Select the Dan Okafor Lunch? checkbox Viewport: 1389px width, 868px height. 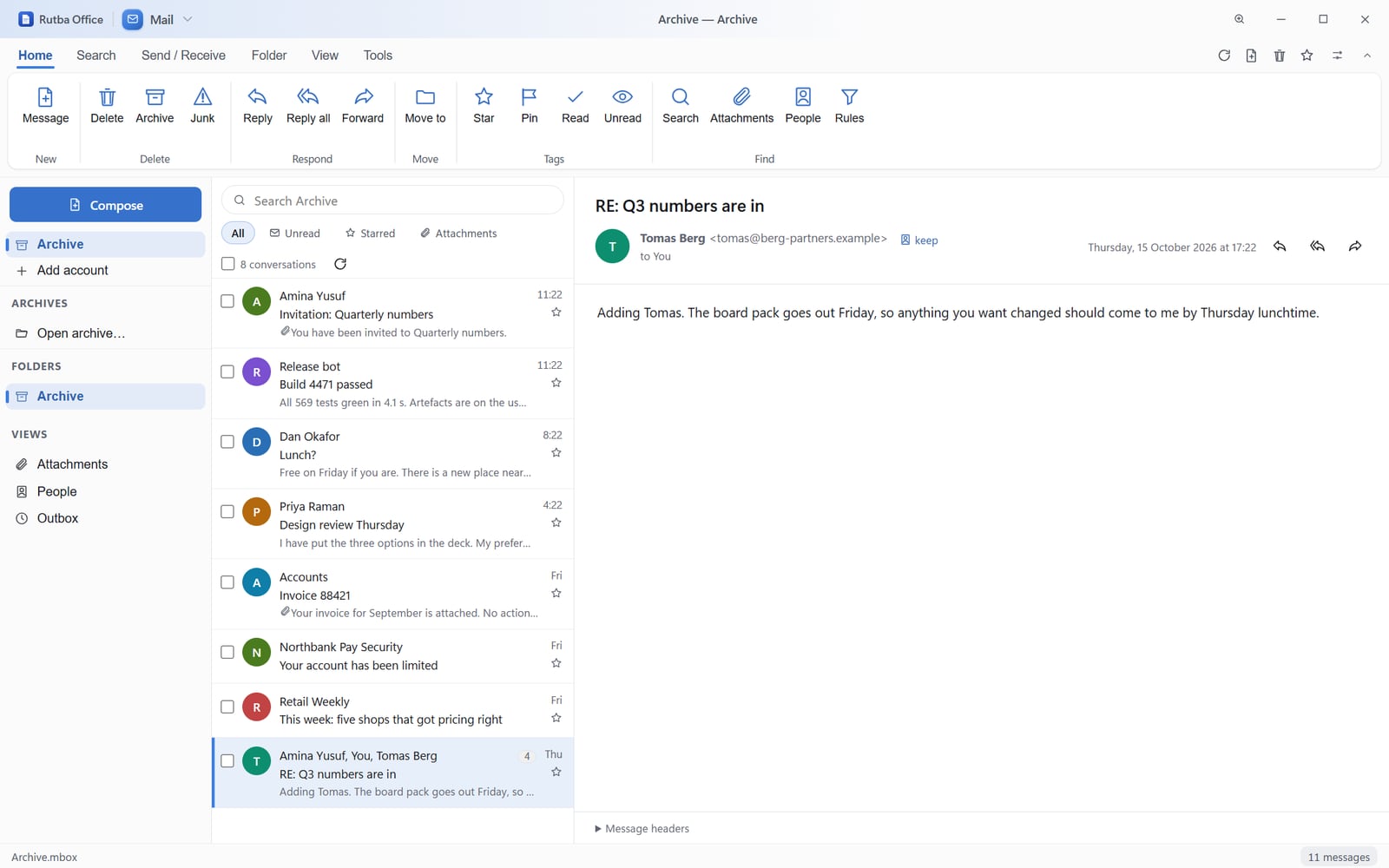point(227,442)
